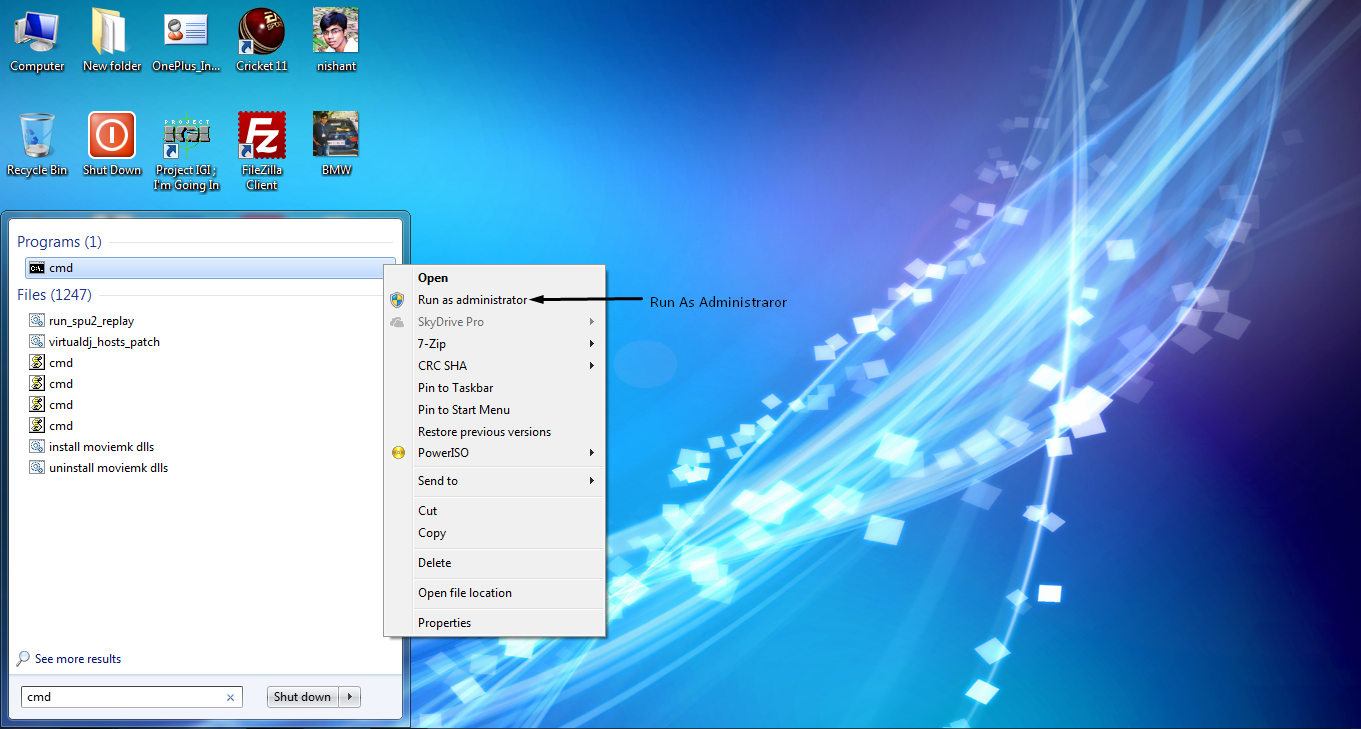The image size is (1361, 729).
Task: Clear the search box with the X icon
Action: [231, 698]
